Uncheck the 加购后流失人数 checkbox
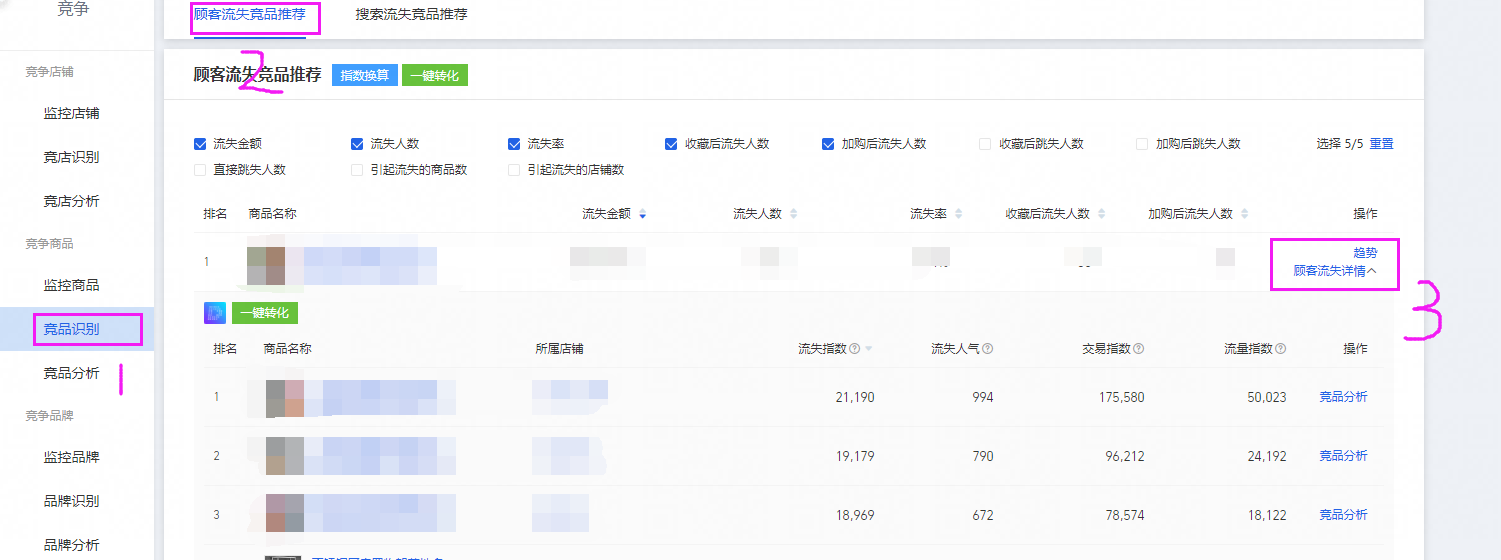This screenshot has height=560, width=1501. tap(828, 144)
